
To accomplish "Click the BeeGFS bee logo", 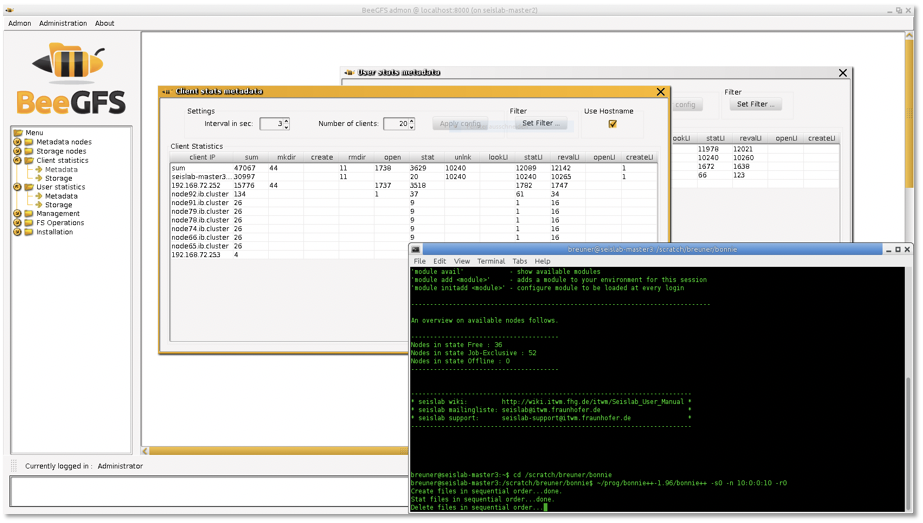I will [x=69, y=61].
